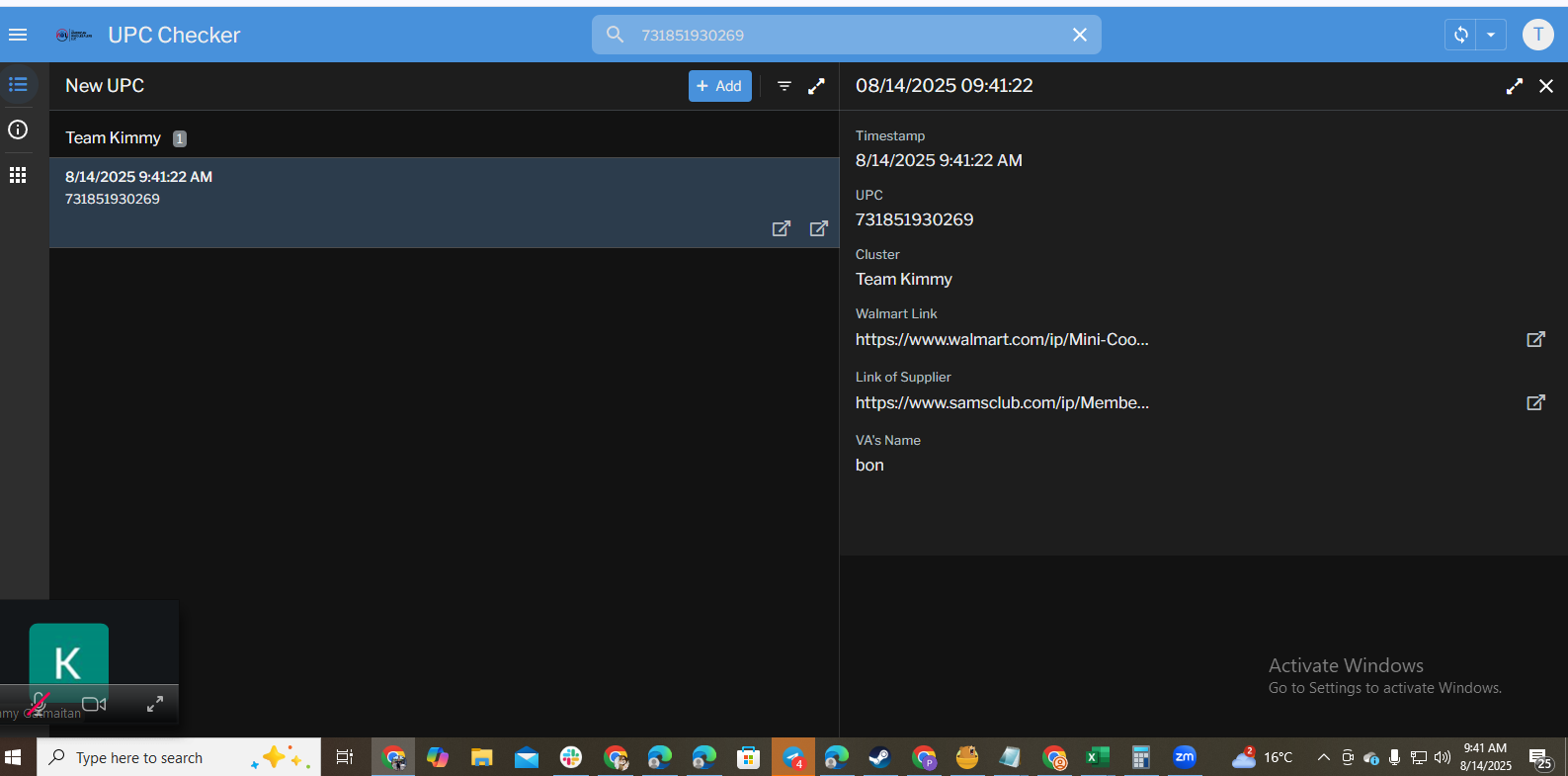
Task: Click the Add button
Action: pos(719,86)
